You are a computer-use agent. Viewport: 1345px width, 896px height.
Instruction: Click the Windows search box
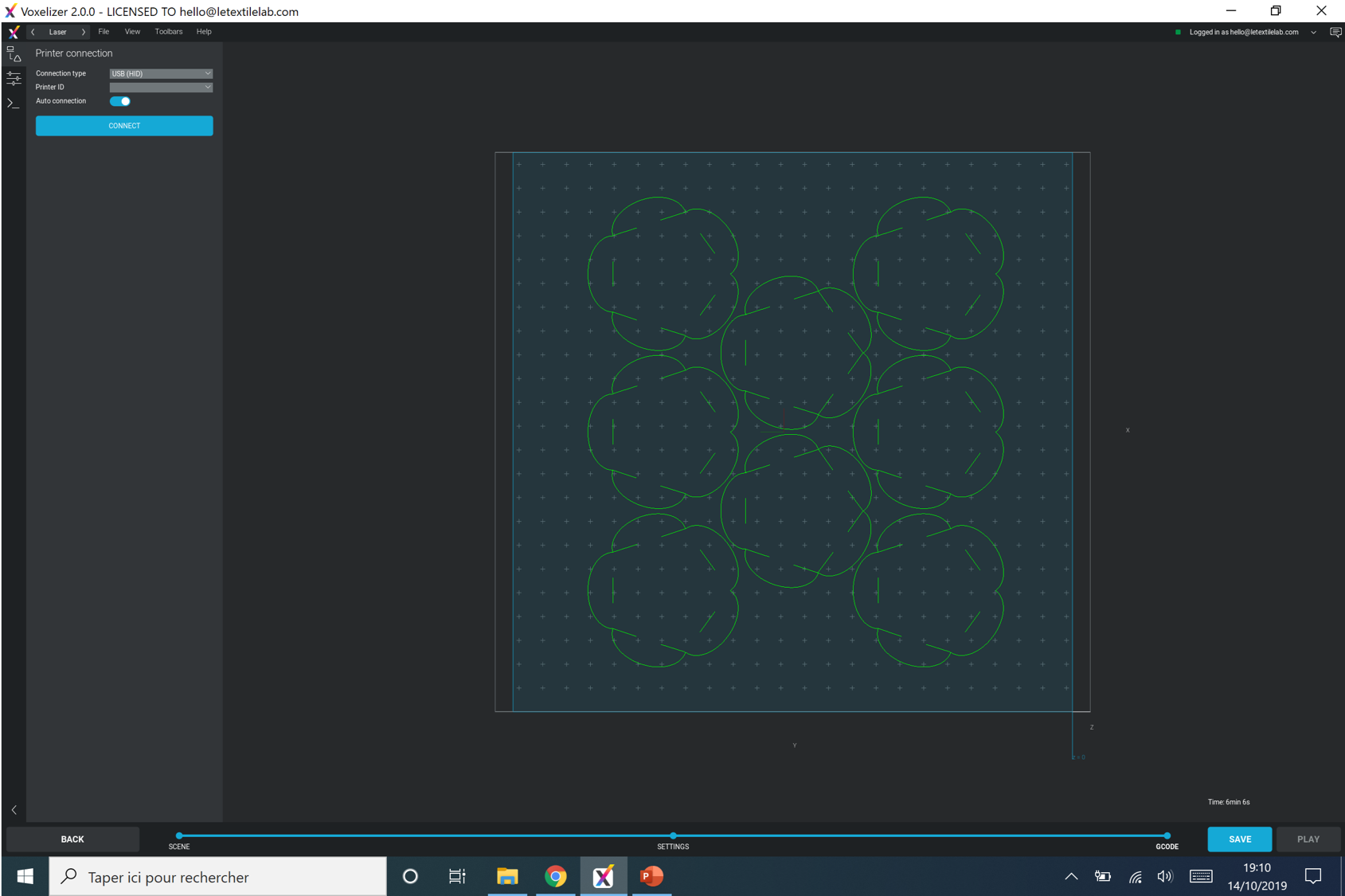click(217, 876)
